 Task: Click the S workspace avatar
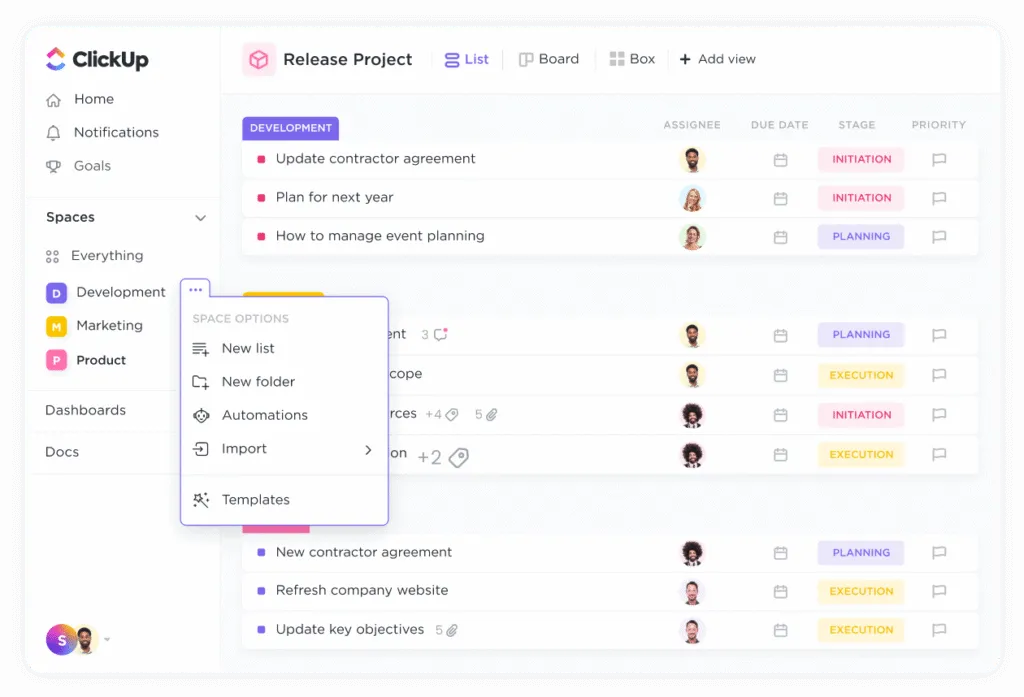(61, 640)
